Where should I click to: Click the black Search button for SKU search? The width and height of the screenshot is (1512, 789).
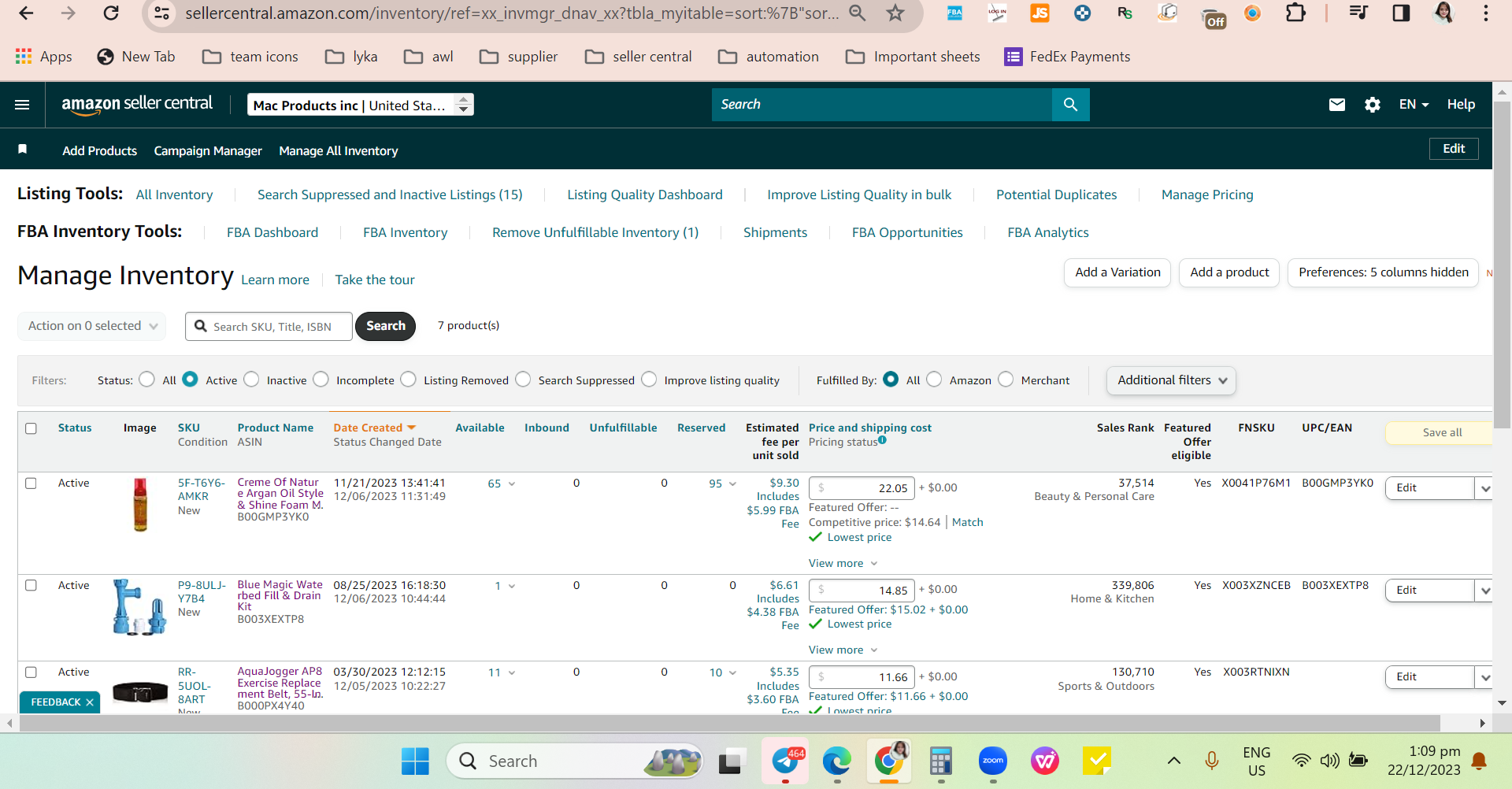pos(386,326)
